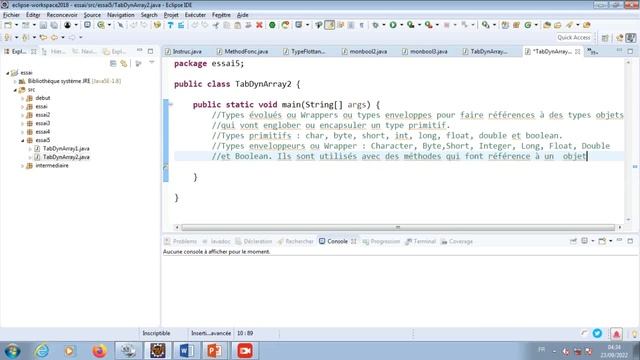Image resolution: width=640 pixels, height=360 pixels.
Task: Open the Windows Start button
Action: 13,351
